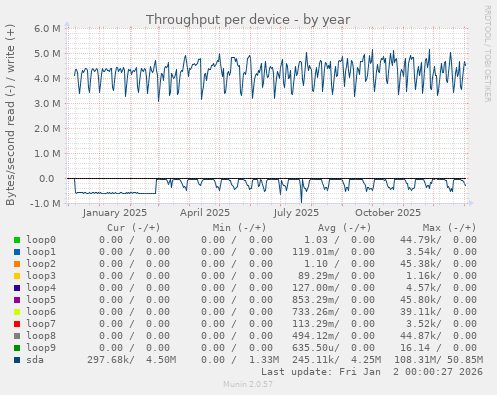Select the loop5 legend label

(41, 300)
